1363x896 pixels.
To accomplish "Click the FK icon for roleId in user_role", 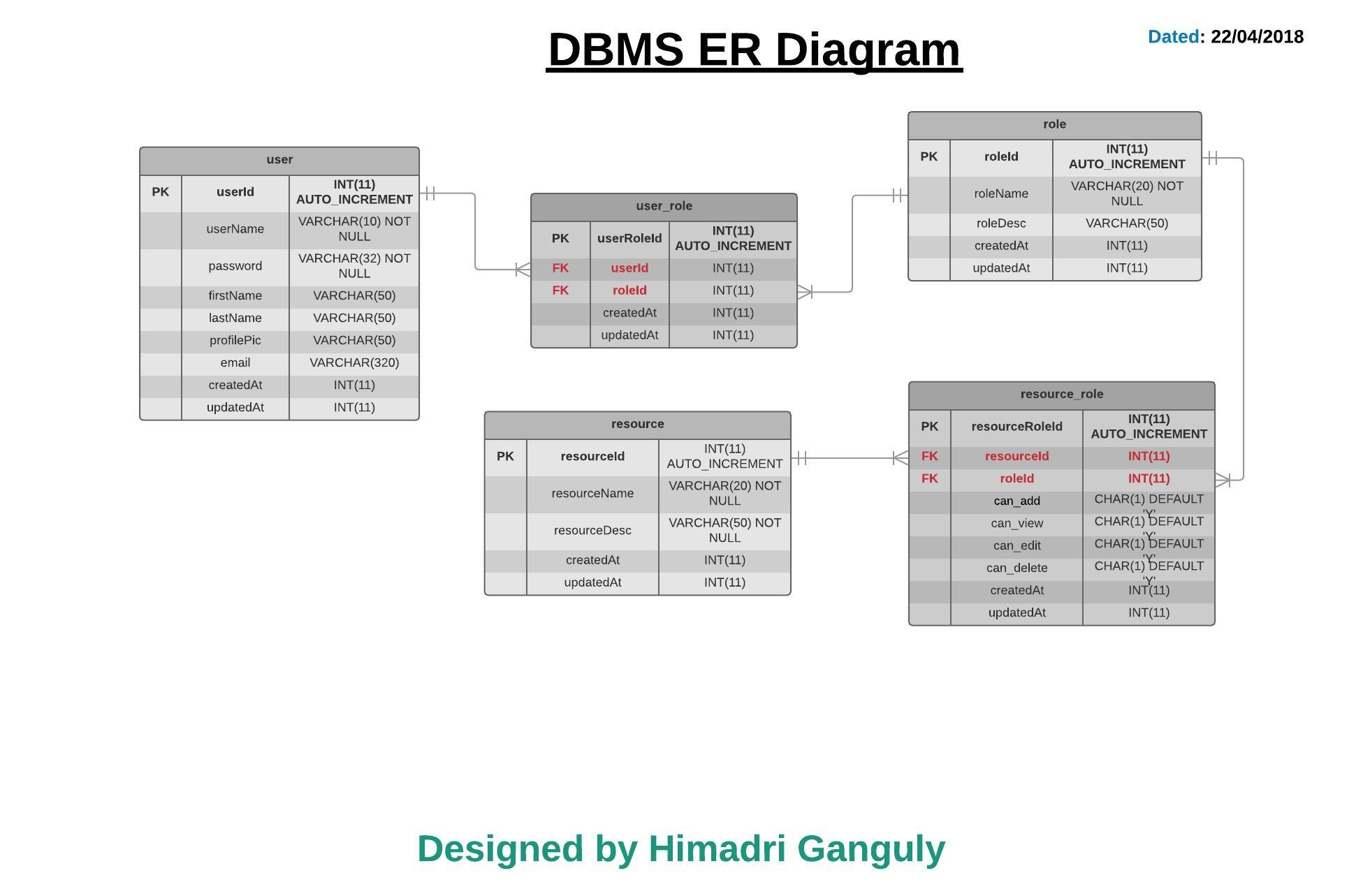I will click(x=557, y=290).
